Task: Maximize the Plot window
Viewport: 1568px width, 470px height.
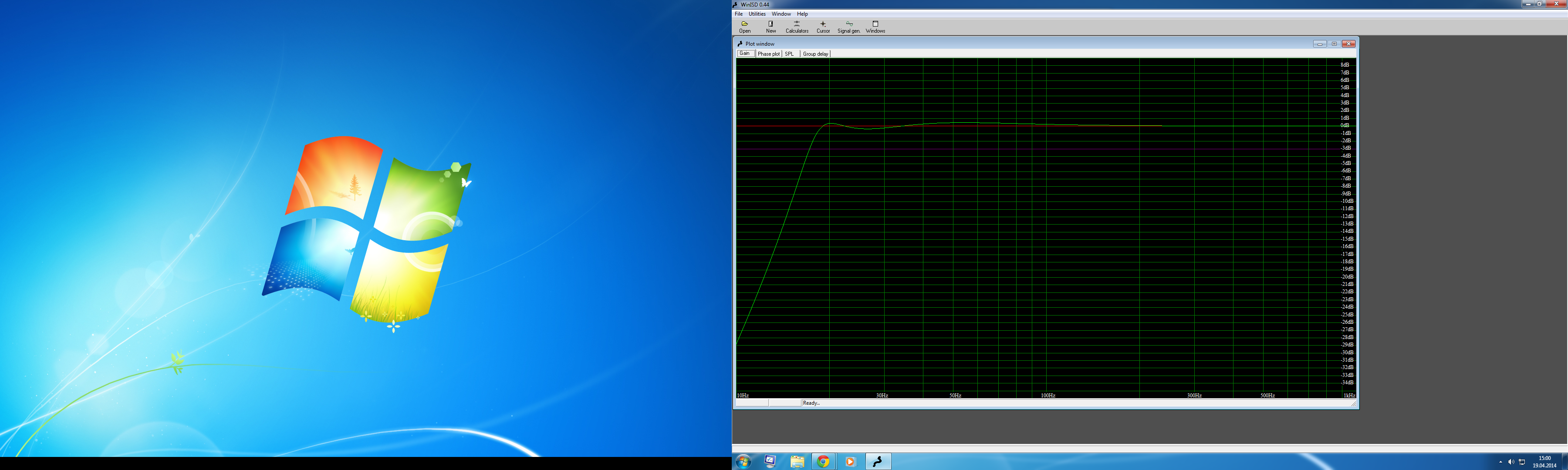Action: pyautogui.click(x=1334, y=44)
